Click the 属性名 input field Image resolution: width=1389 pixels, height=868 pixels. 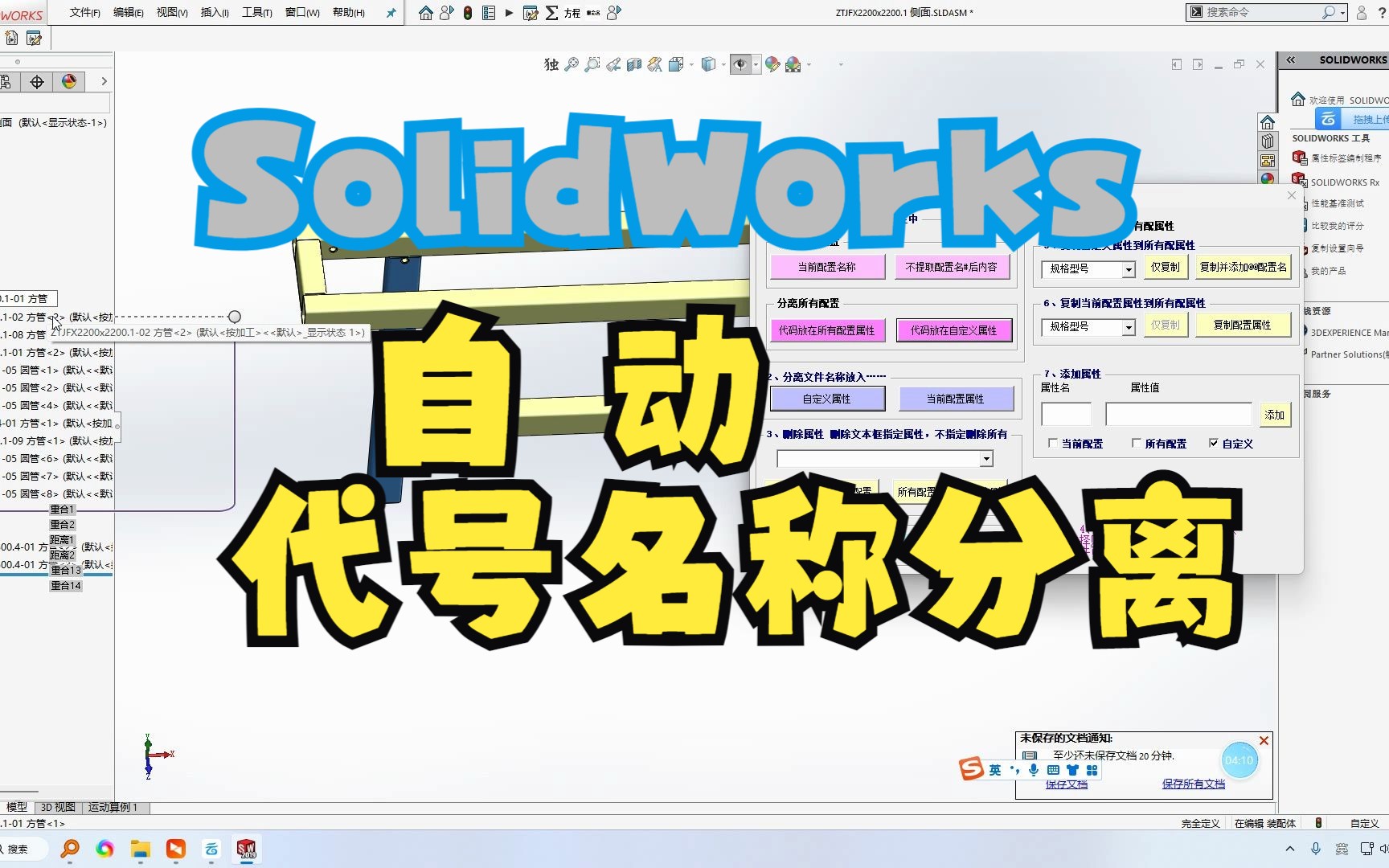1067,414
